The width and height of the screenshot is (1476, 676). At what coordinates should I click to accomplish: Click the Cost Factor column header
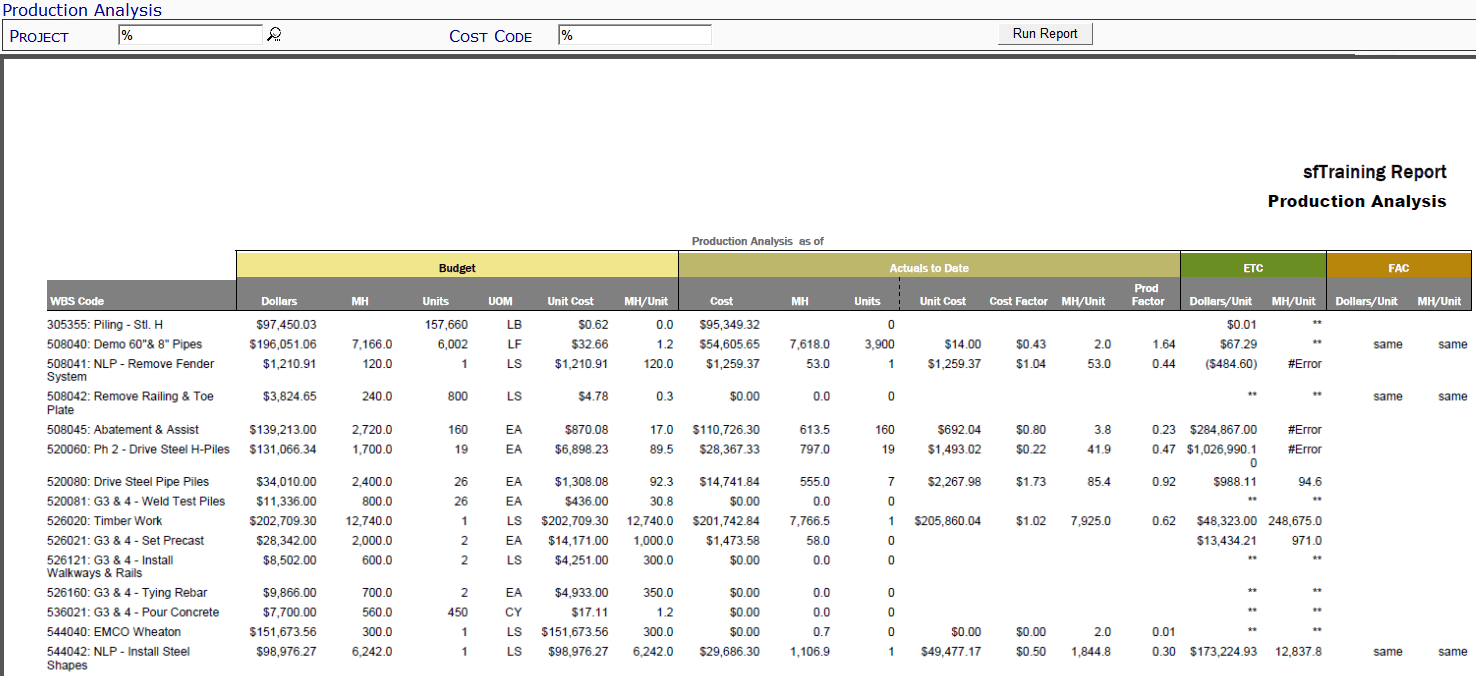1018,299
